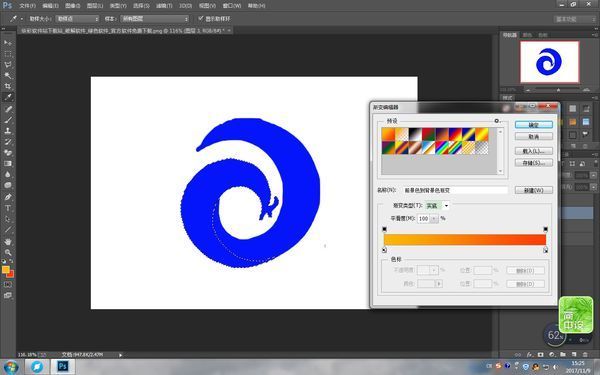The image size is (600, 375).
Task: Select the Eyedropper tool in toolbox
Action: (x=8, y=97)
